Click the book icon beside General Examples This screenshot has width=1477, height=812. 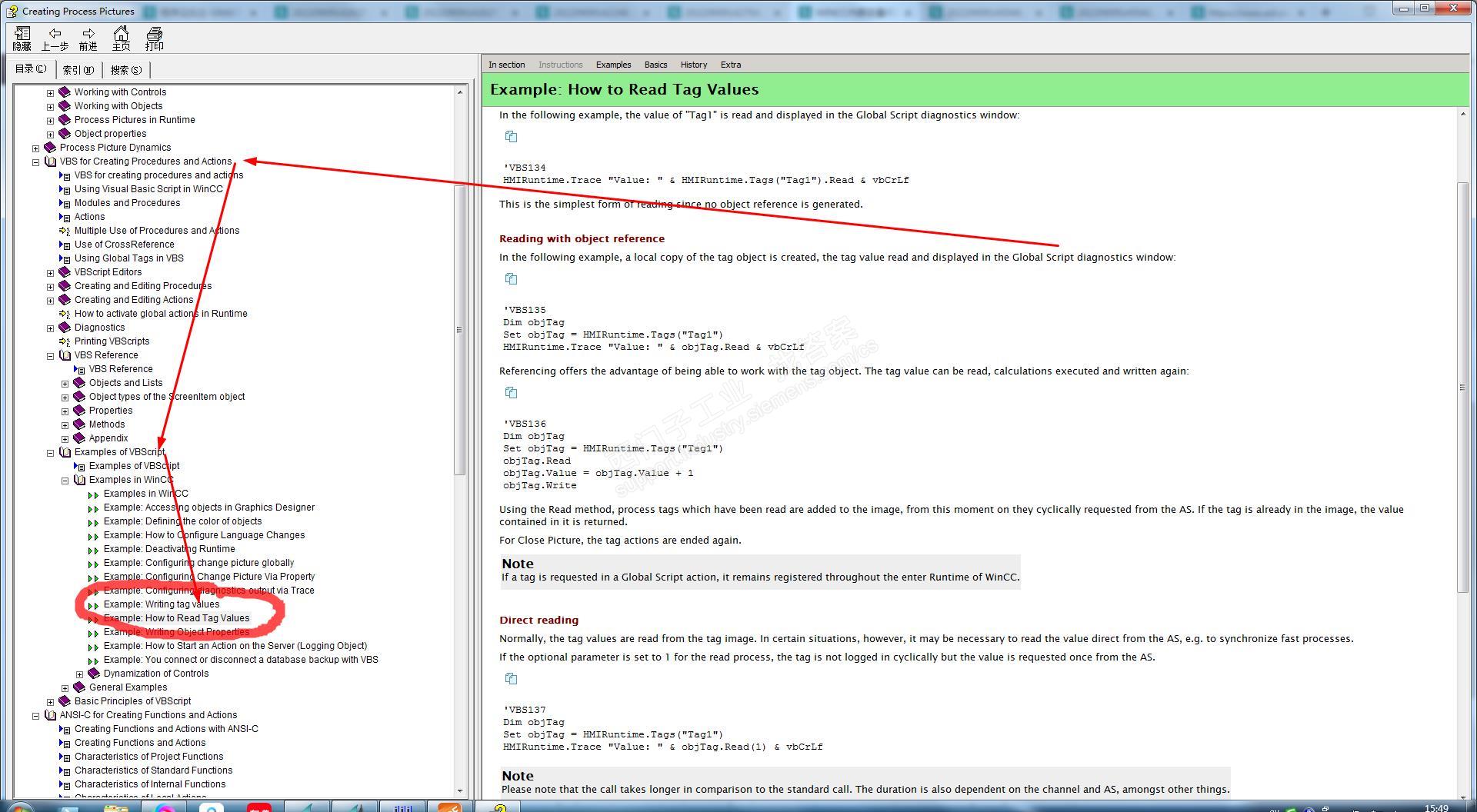tap(79, 687)
